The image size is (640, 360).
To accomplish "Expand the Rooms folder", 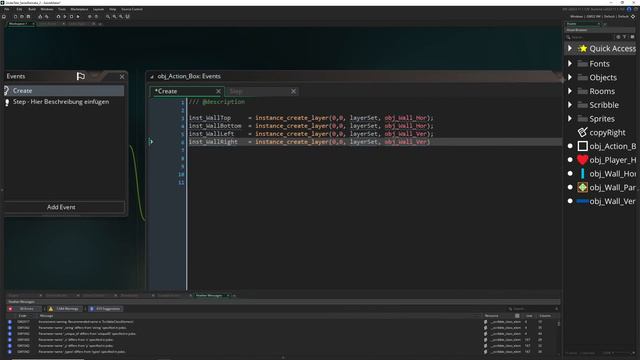I will click(570, 91).
